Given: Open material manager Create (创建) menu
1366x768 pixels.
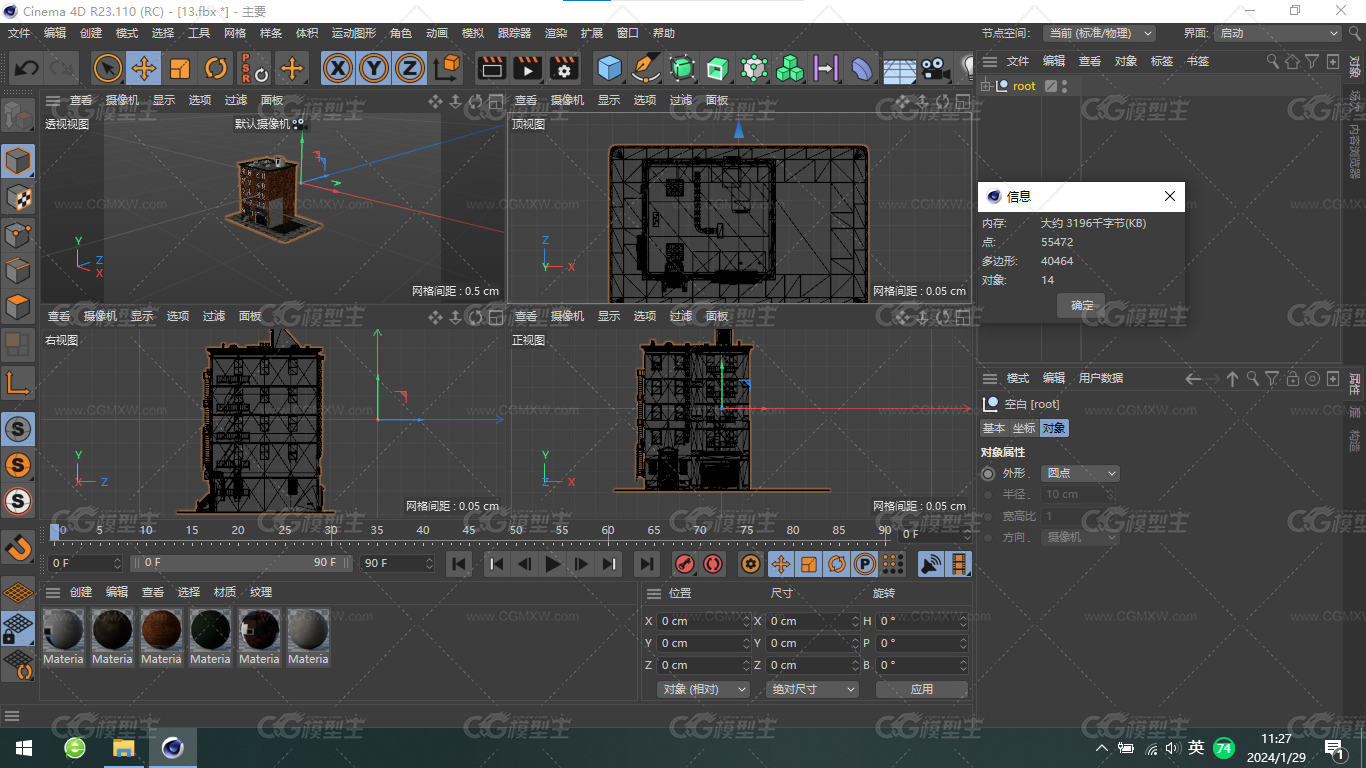Looking at the screenshot, I should tap(80, 592).
